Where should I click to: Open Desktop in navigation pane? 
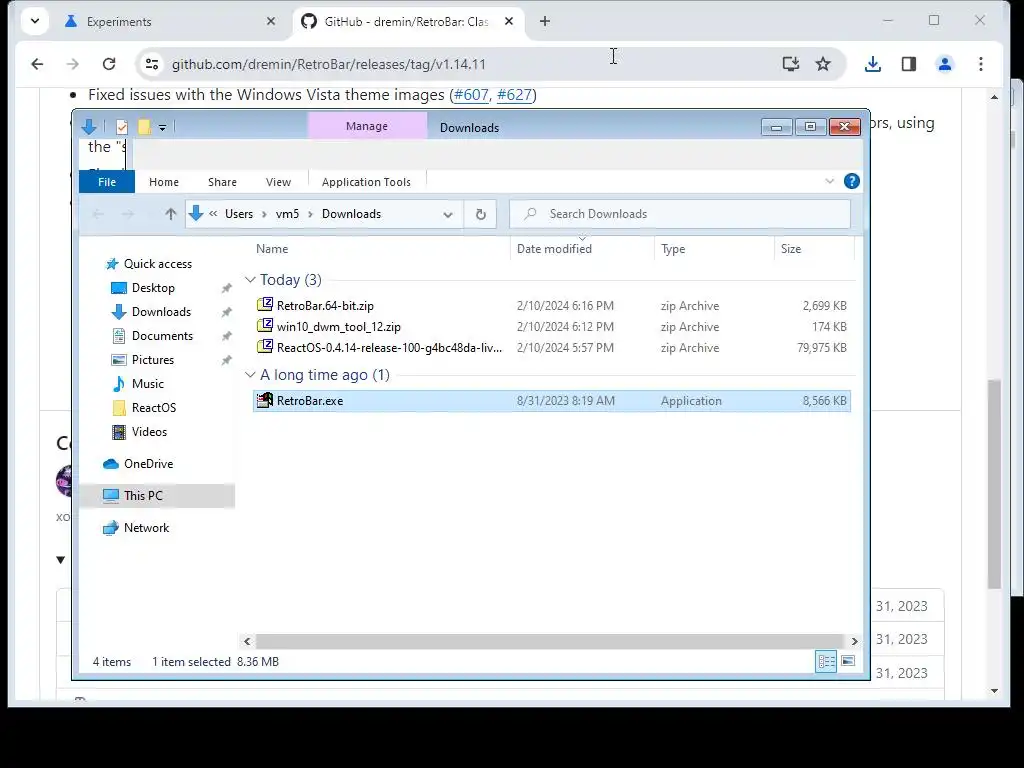click(153, 288)
